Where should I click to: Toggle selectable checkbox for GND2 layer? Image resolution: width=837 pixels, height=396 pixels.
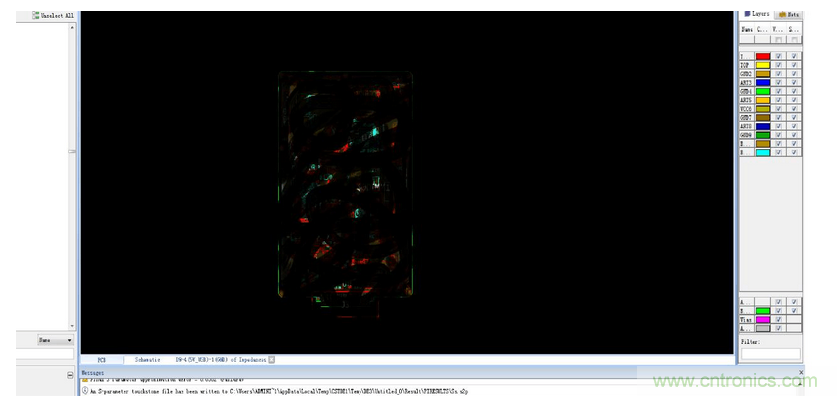794,74
